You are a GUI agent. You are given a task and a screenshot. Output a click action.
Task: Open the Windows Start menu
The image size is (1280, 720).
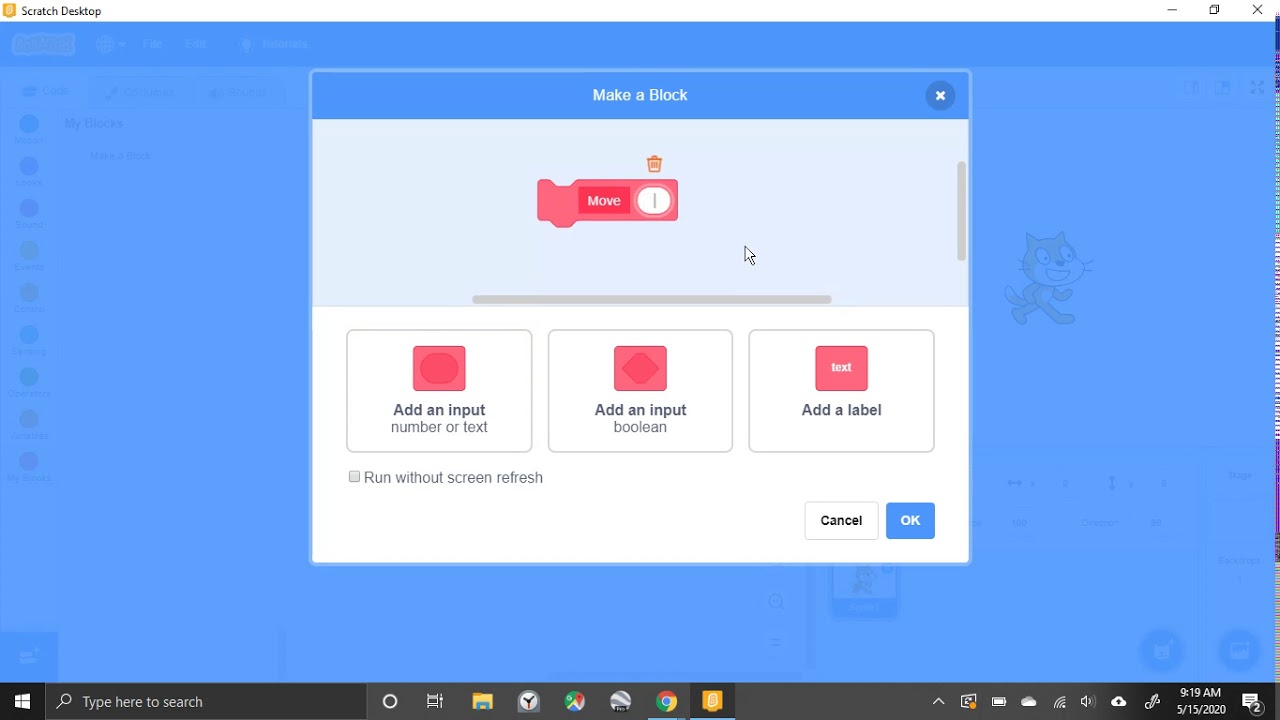tap(23, 702)
